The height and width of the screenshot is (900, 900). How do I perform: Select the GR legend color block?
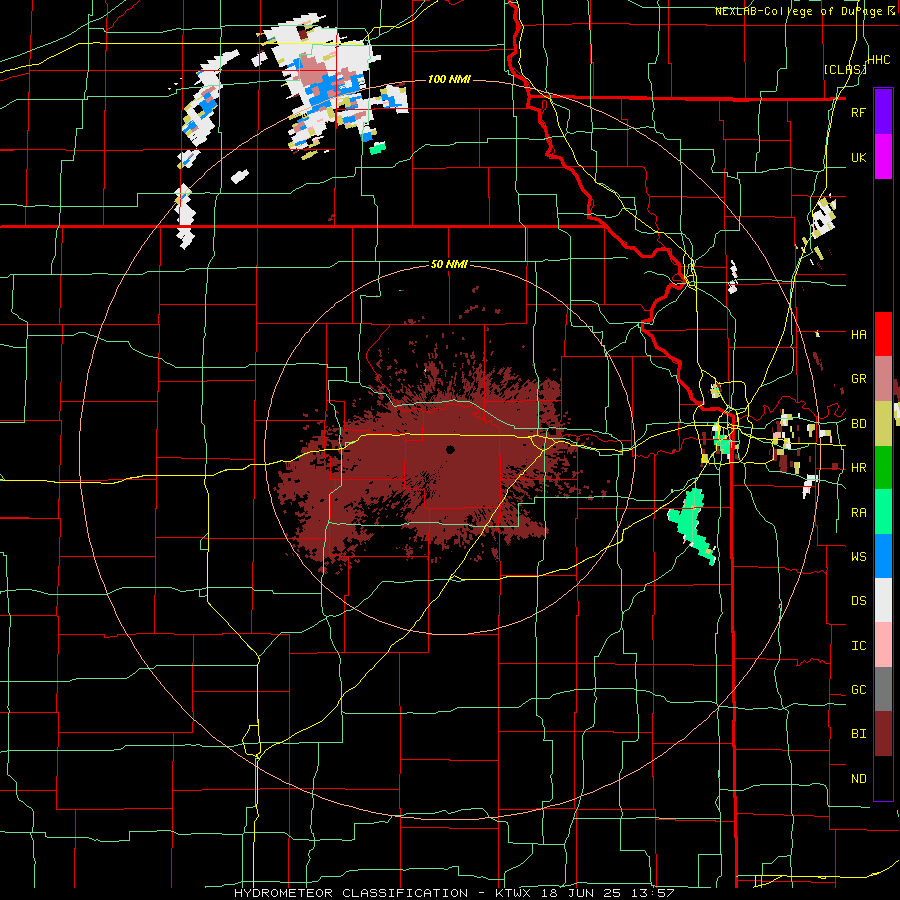(883, 379)
